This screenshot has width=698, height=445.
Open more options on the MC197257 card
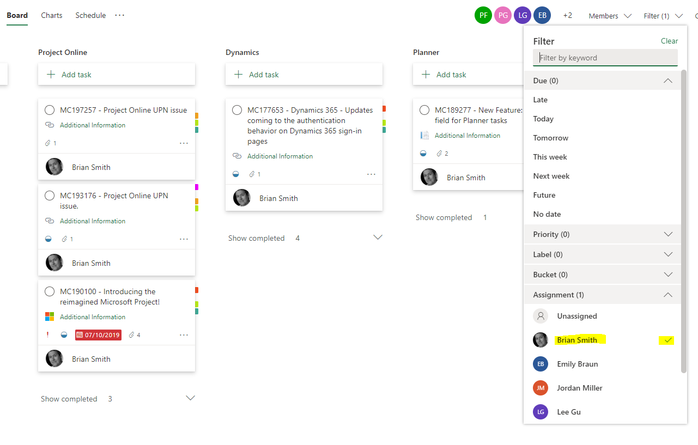tap(184, 143)
